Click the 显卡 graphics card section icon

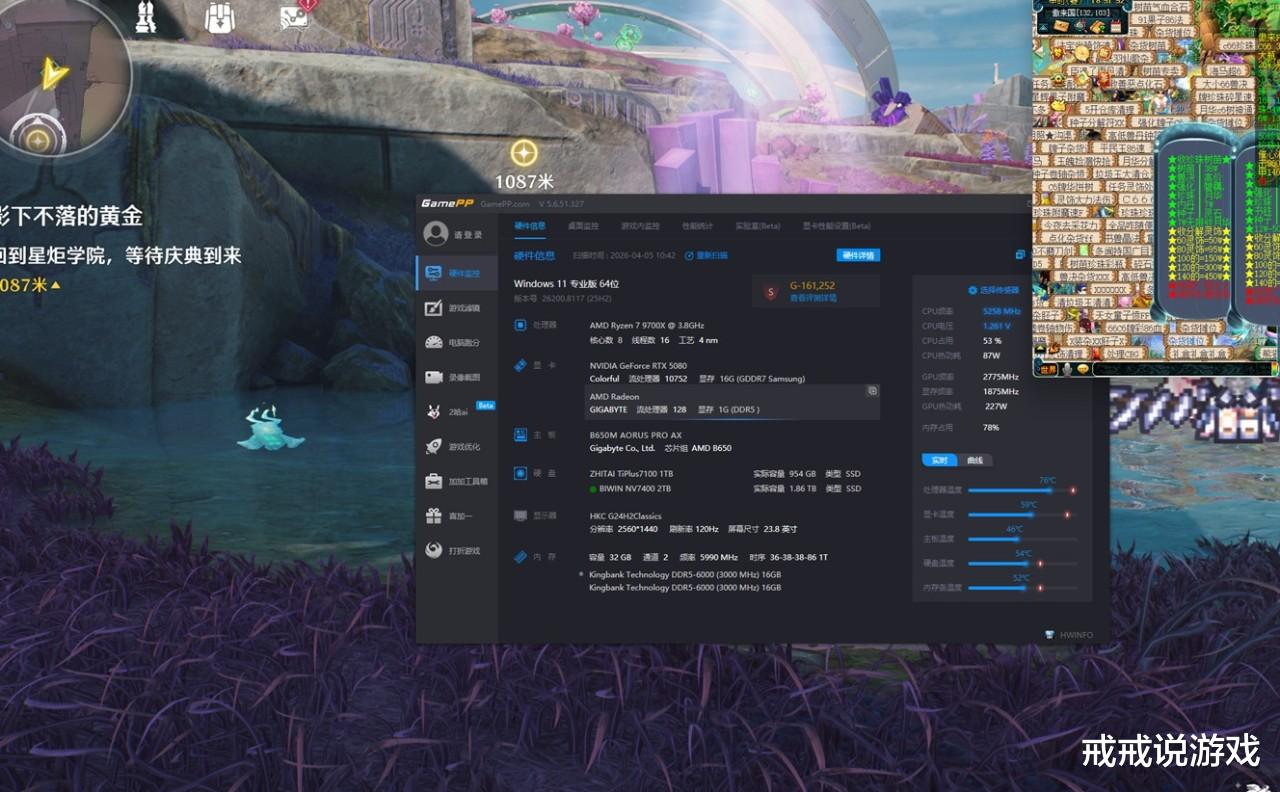point(520,366)
